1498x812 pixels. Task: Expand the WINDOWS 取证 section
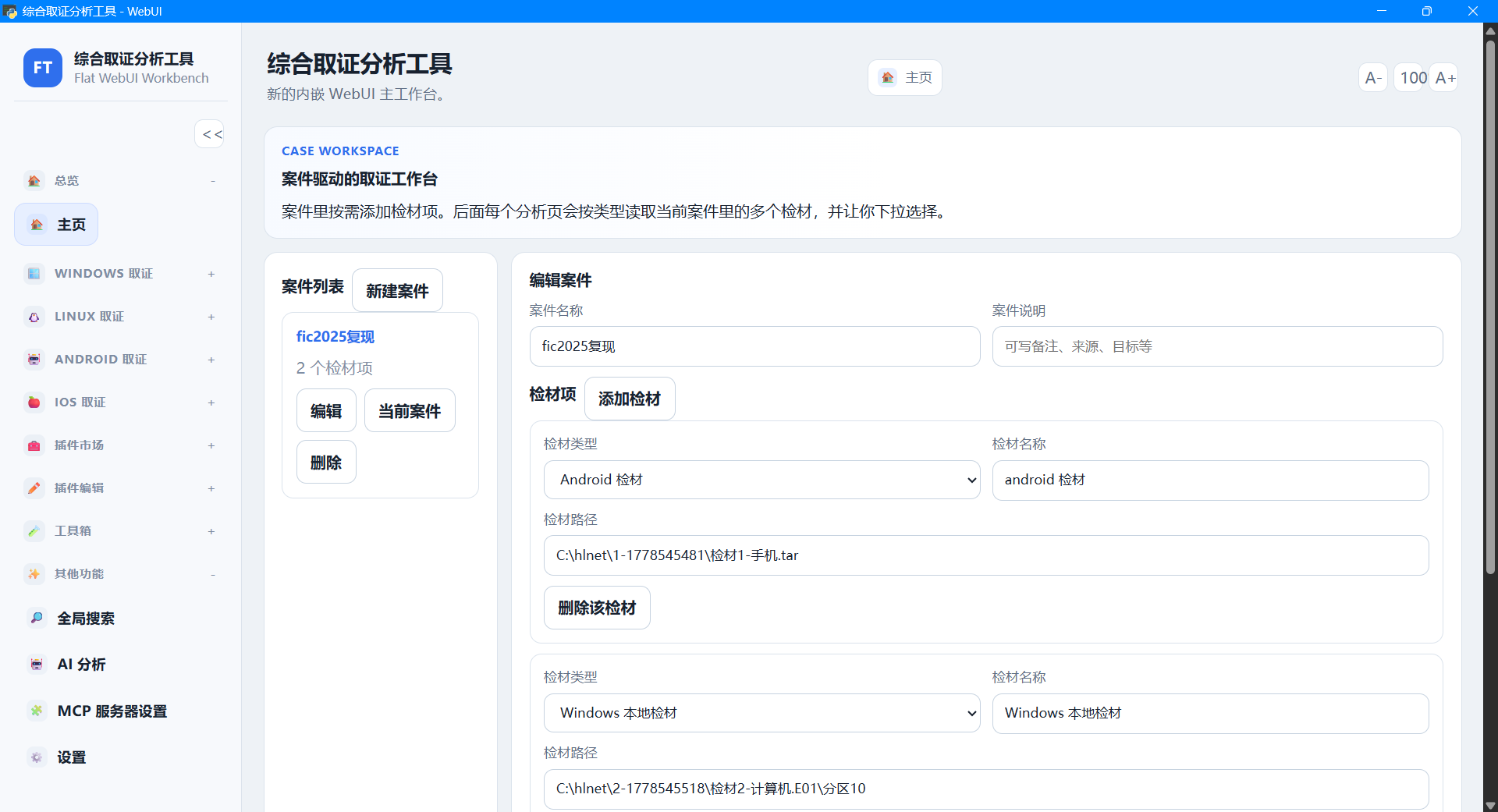211,274
